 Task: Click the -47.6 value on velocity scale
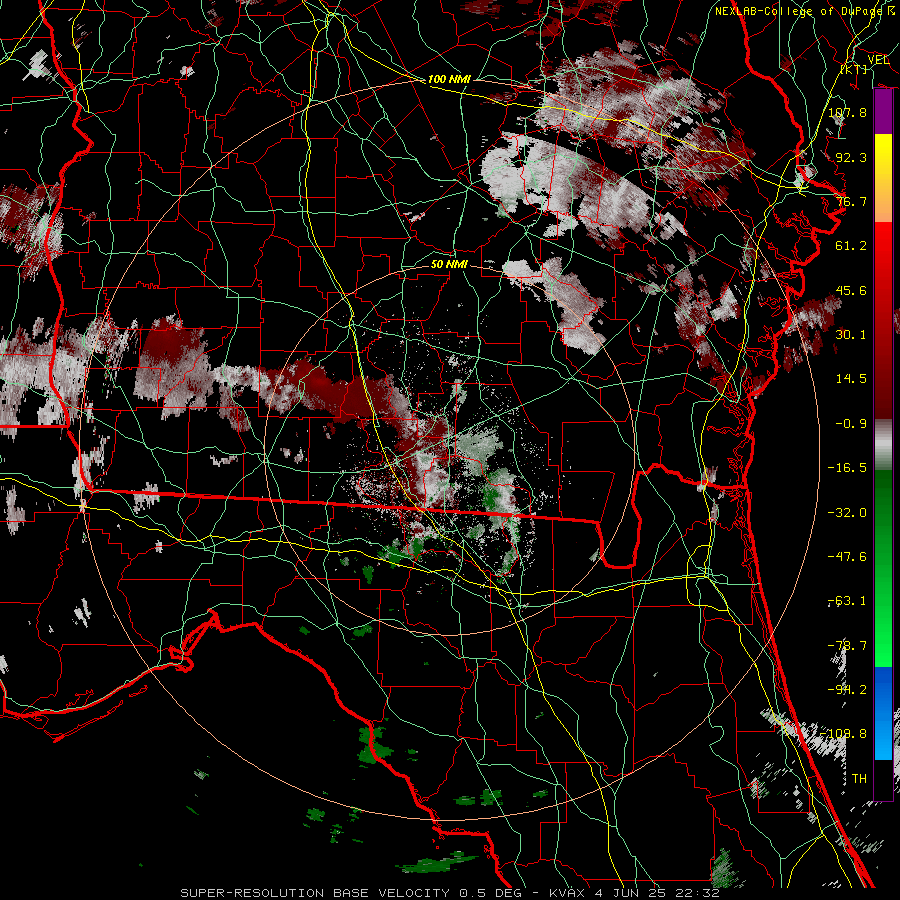pos(847,556)
